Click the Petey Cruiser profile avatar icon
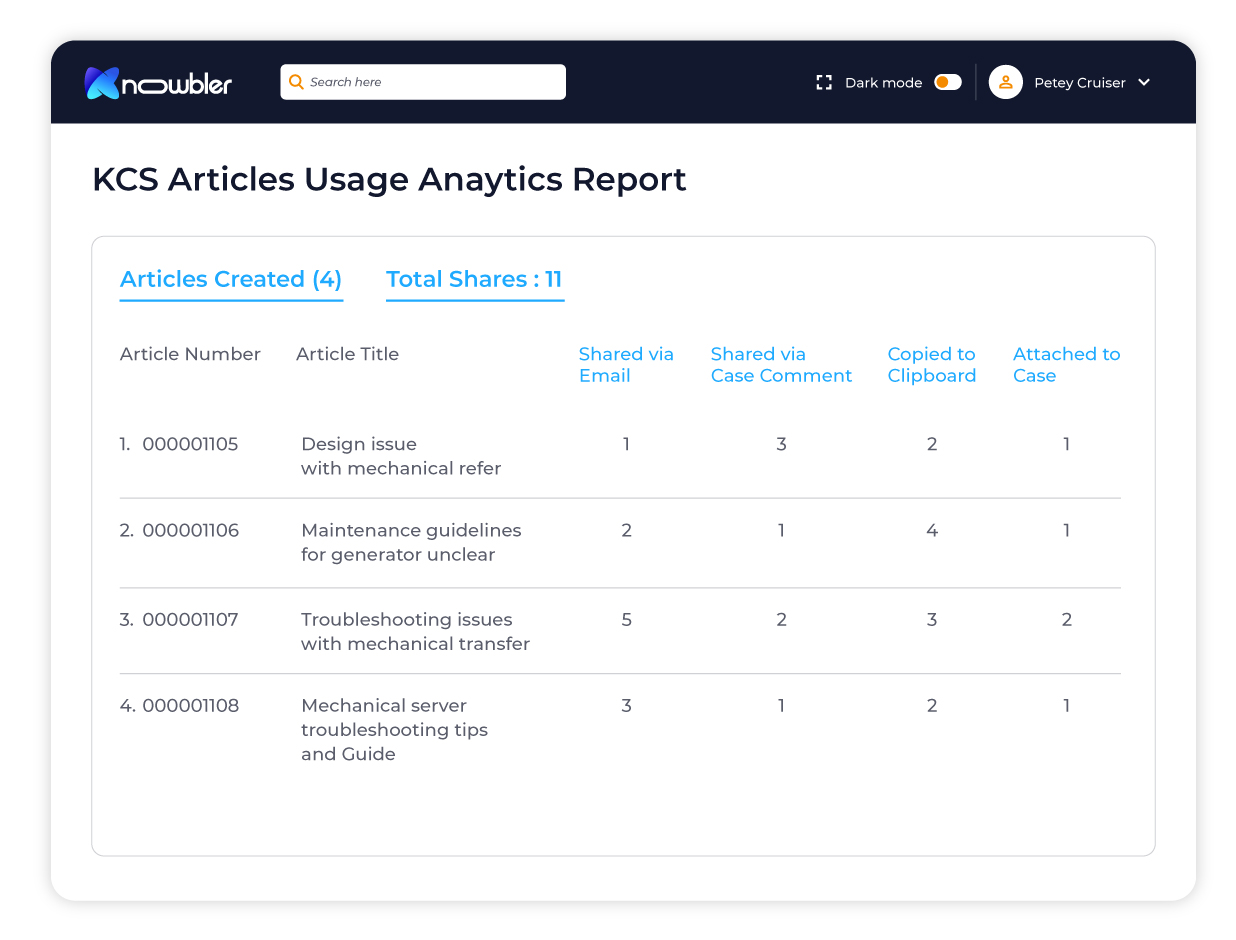 pos(1005,82)
